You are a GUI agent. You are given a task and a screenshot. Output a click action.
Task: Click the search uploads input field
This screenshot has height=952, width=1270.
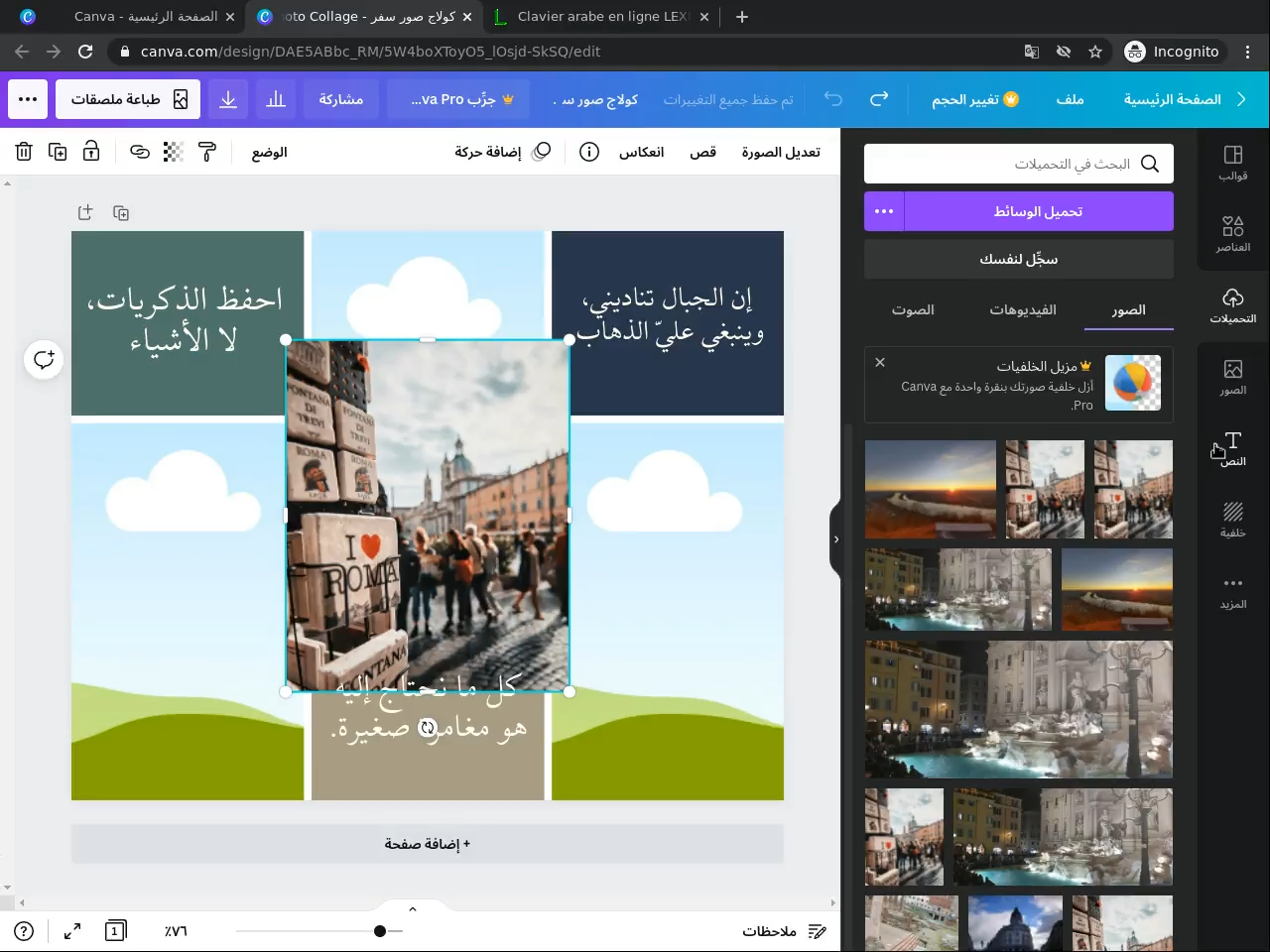coord(1018,164)
